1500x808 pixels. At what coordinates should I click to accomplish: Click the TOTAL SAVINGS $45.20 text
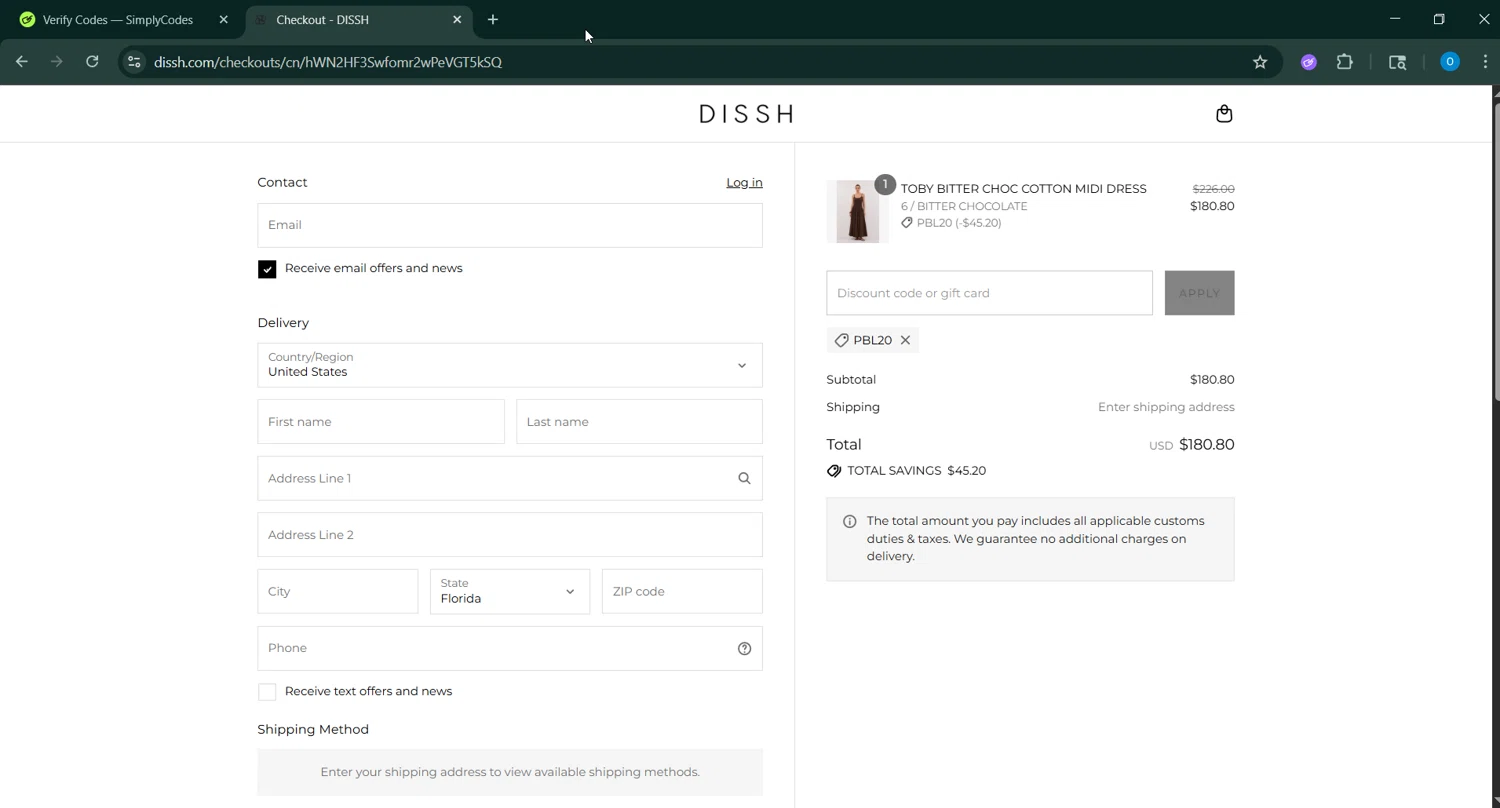pos(916,471)
